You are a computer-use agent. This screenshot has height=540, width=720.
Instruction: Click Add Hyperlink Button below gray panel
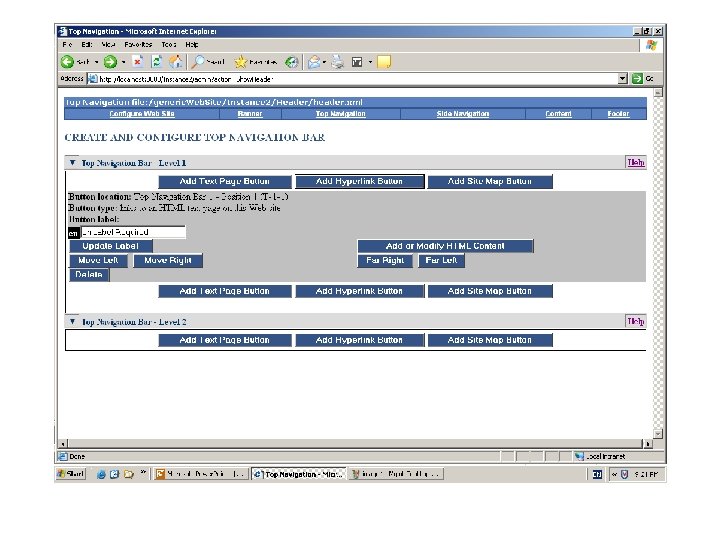(359, 291)
